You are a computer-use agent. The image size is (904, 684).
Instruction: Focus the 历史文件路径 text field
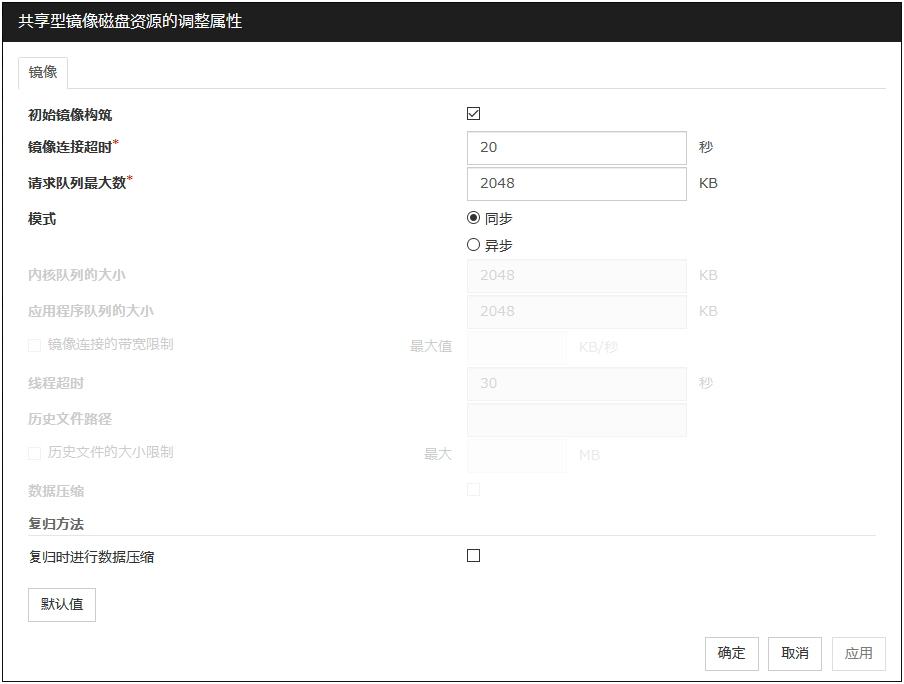click(x=576, y=420)
